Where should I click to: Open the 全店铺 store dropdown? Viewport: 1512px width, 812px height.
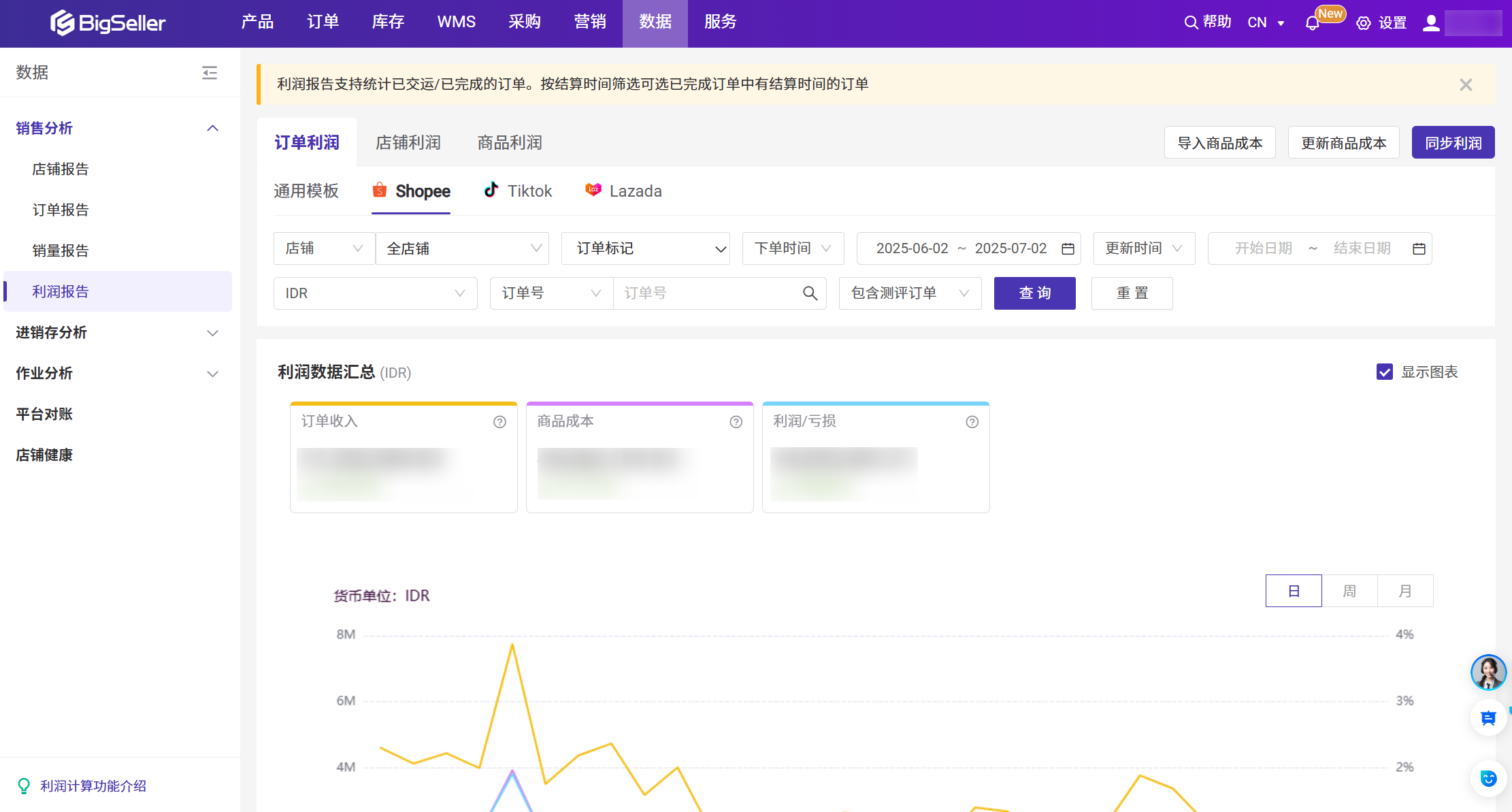(x=462, y=248)
